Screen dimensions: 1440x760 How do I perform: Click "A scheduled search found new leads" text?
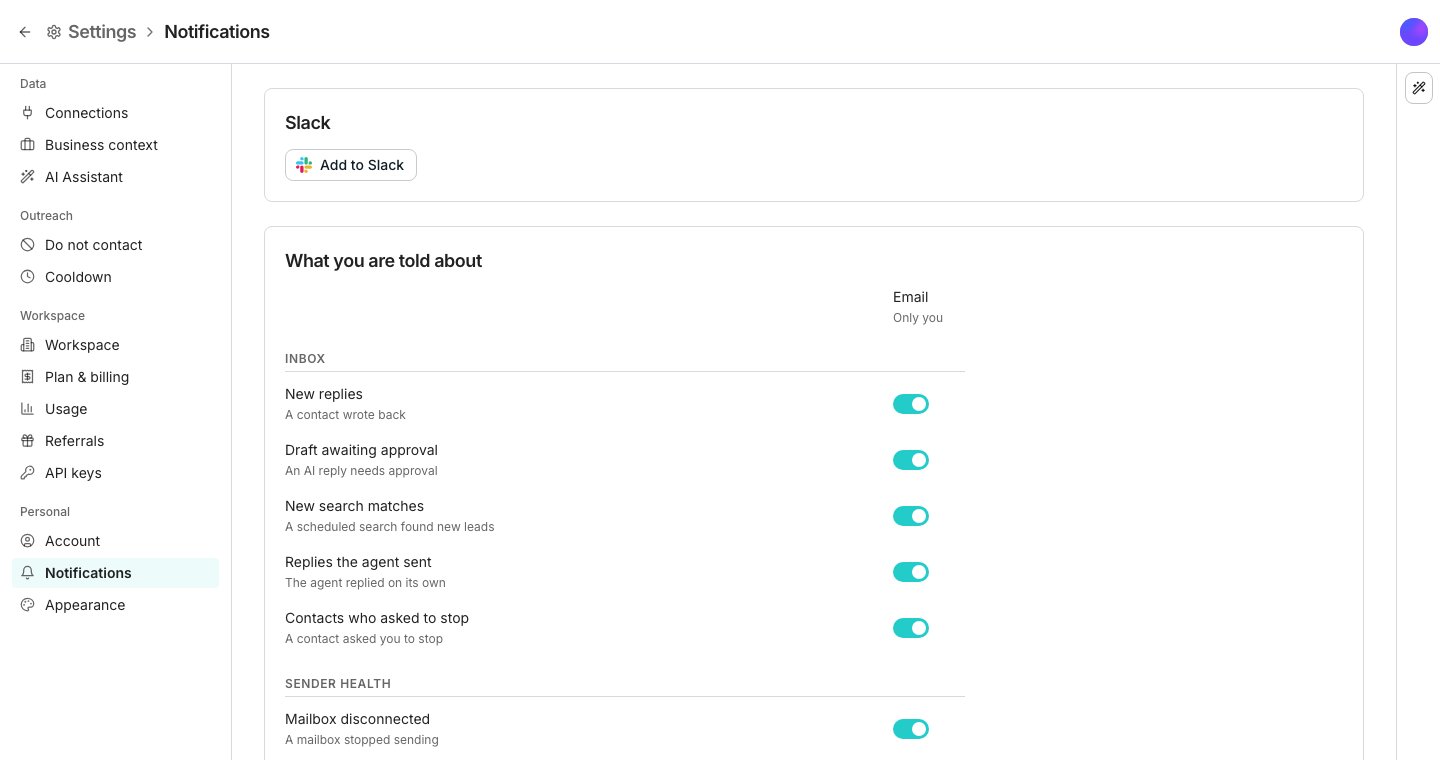pyautogui.click(x=390, y=527)
